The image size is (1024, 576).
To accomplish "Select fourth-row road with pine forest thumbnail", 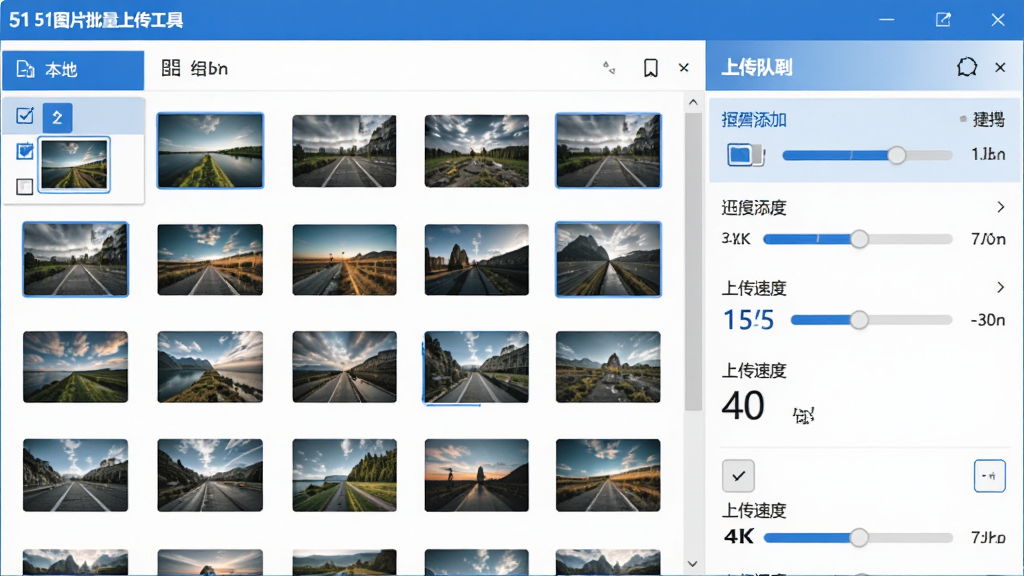I will point(344,475).
